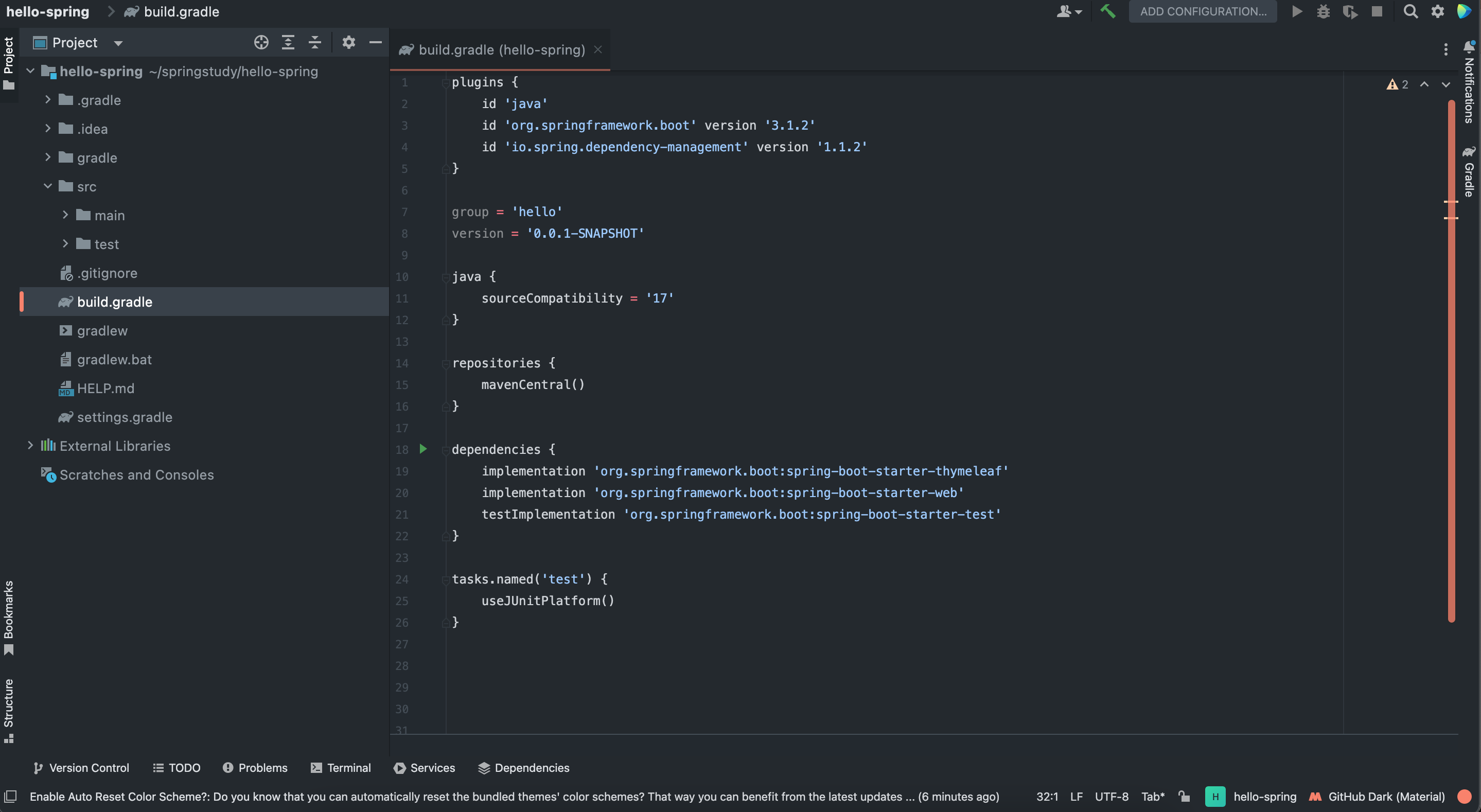Open Terminal tool window
The height and width of the screenshot is (812, 1481).
tap(341, 768)
